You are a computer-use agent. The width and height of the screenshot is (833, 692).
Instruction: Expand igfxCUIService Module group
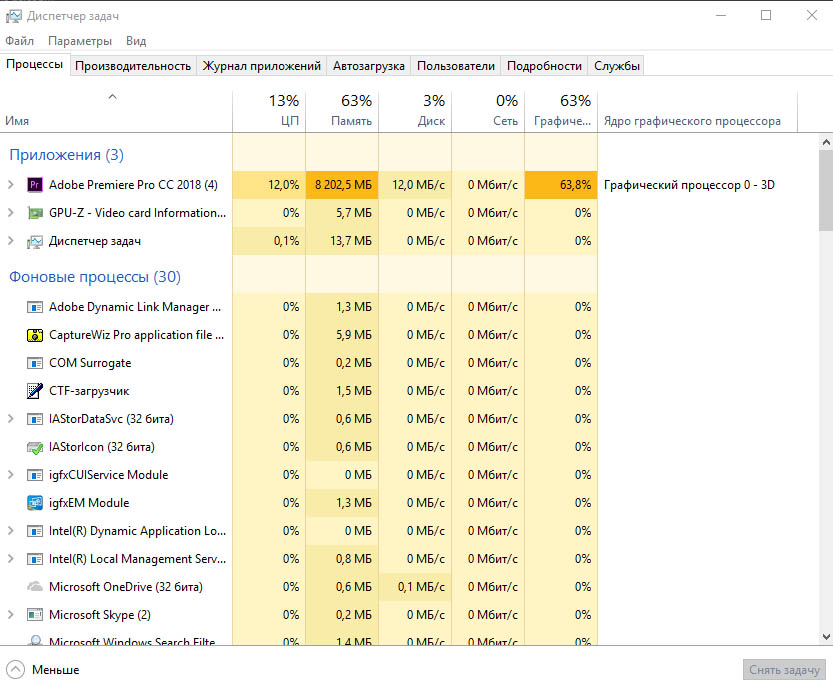[11, 475]
